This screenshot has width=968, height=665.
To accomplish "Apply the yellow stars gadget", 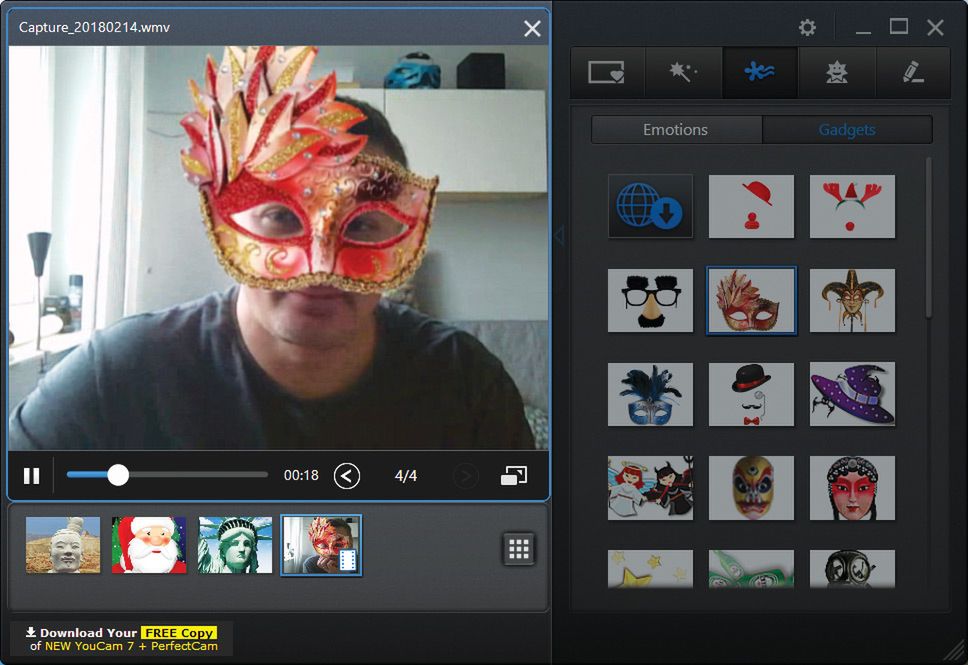I will click(650, 569).
